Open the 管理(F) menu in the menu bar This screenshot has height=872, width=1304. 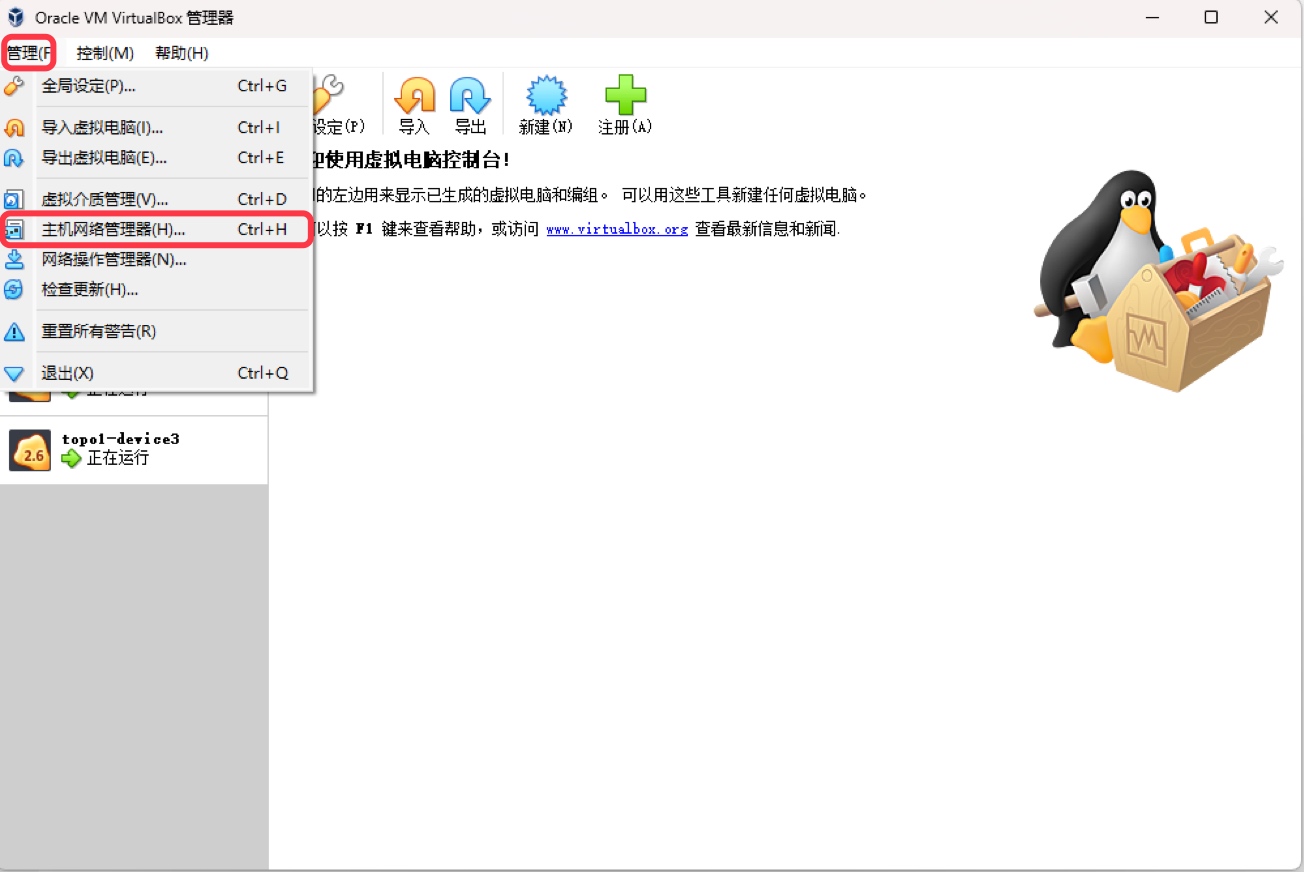[x=29, y=53]
